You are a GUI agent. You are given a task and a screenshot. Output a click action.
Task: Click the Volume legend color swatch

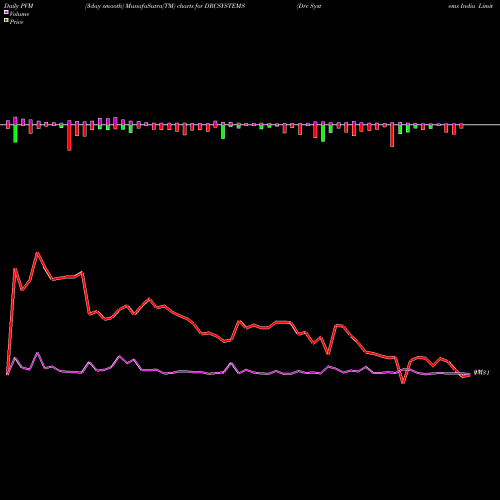point(6,12)
